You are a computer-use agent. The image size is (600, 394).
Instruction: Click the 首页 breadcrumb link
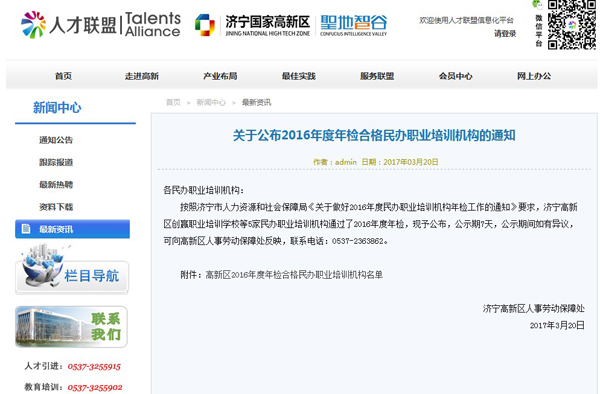click(x=173, y=103)
